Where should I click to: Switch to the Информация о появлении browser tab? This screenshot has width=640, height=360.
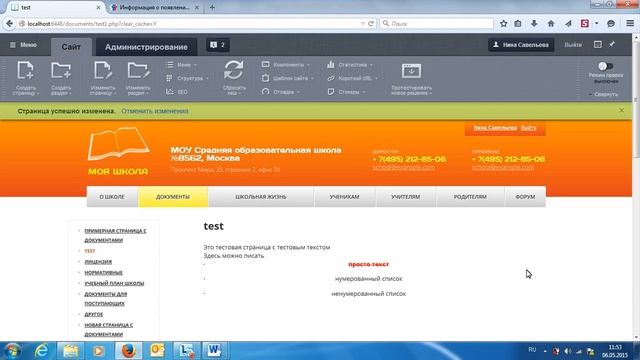[x=154, y=7]
